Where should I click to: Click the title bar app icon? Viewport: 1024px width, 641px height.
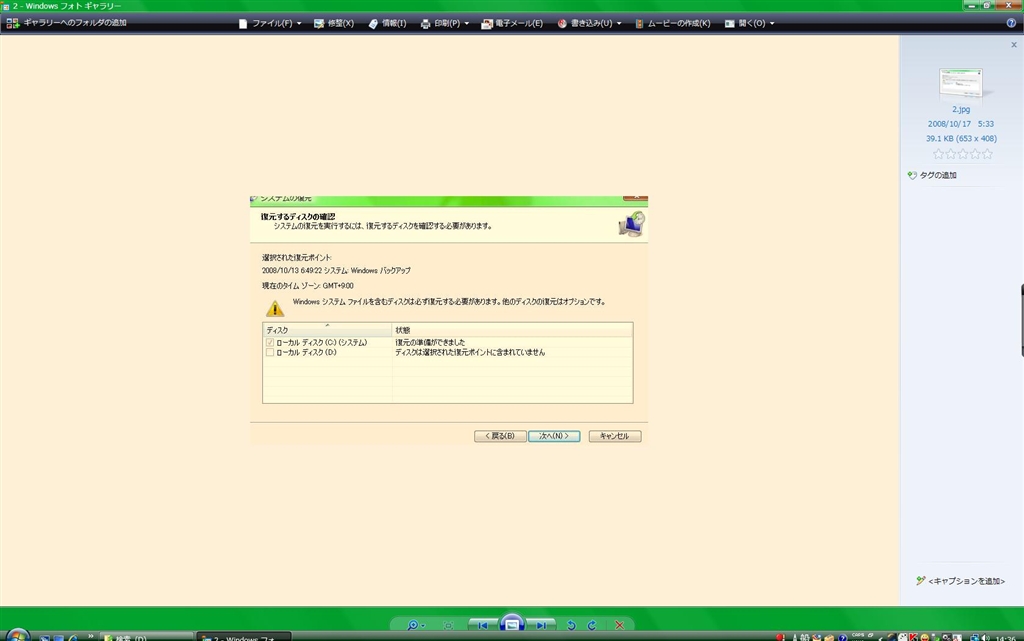point(5,6)
